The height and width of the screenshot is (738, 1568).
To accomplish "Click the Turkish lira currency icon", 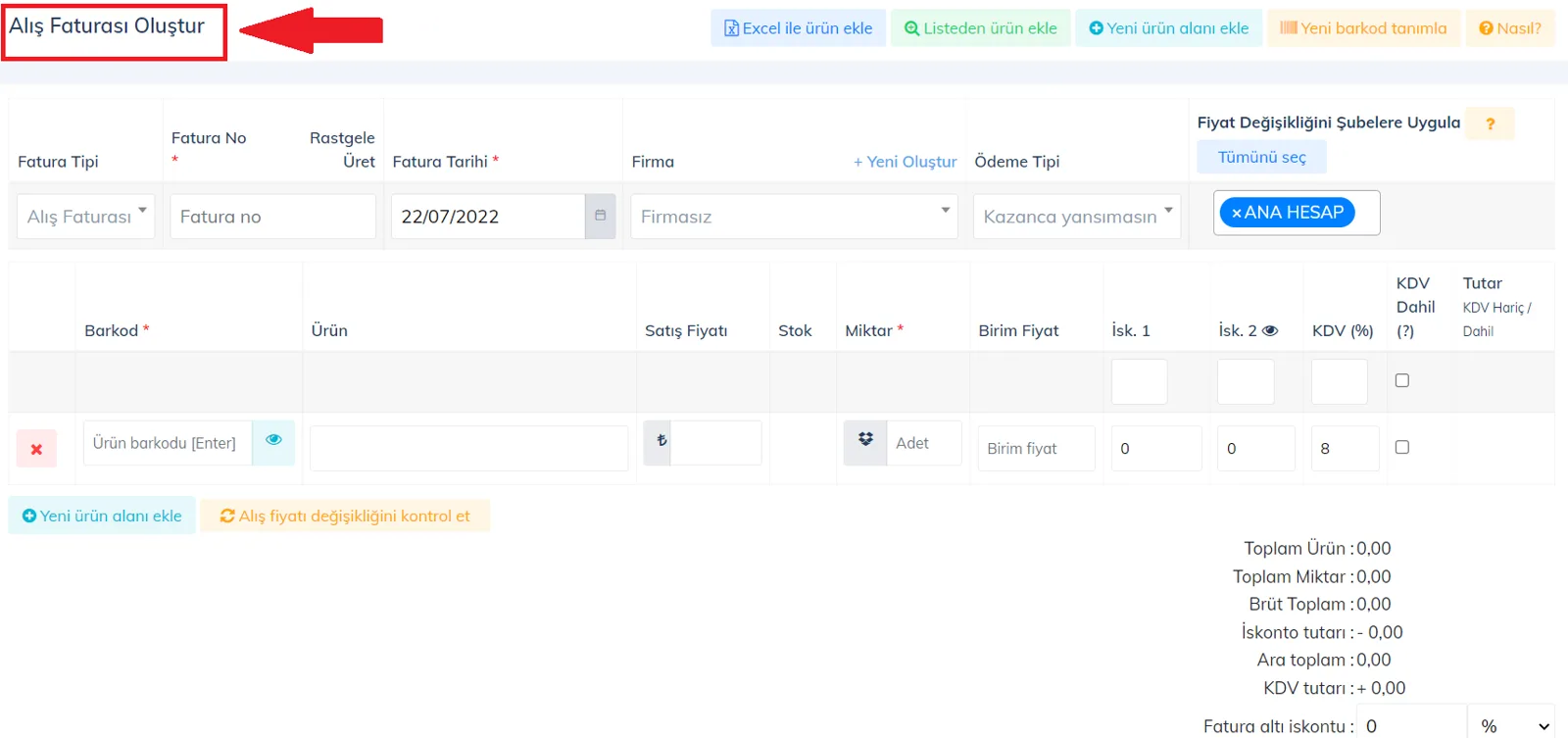I will (x=658, y=443).
